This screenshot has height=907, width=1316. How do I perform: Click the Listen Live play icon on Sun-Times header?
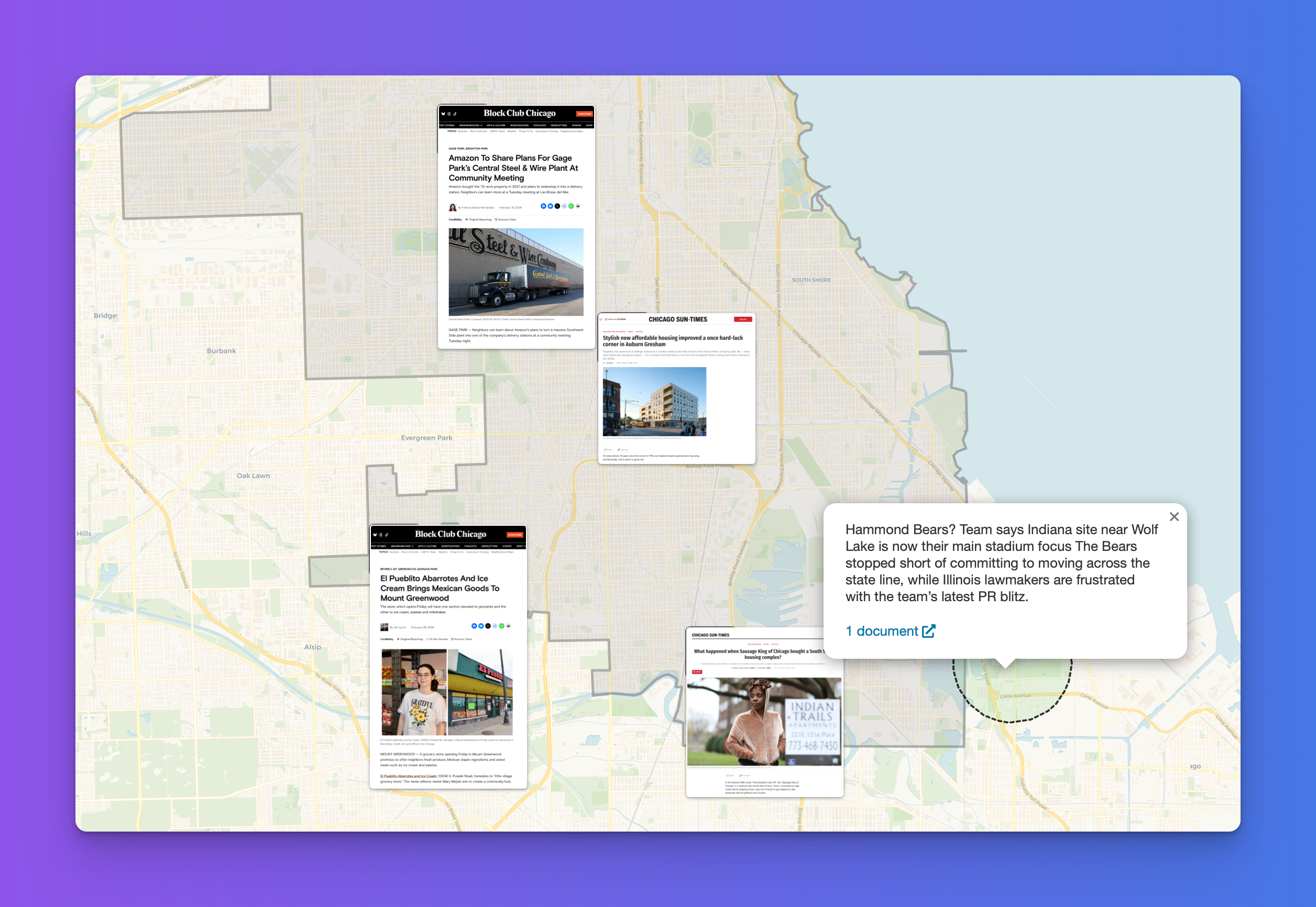(606, 319)
